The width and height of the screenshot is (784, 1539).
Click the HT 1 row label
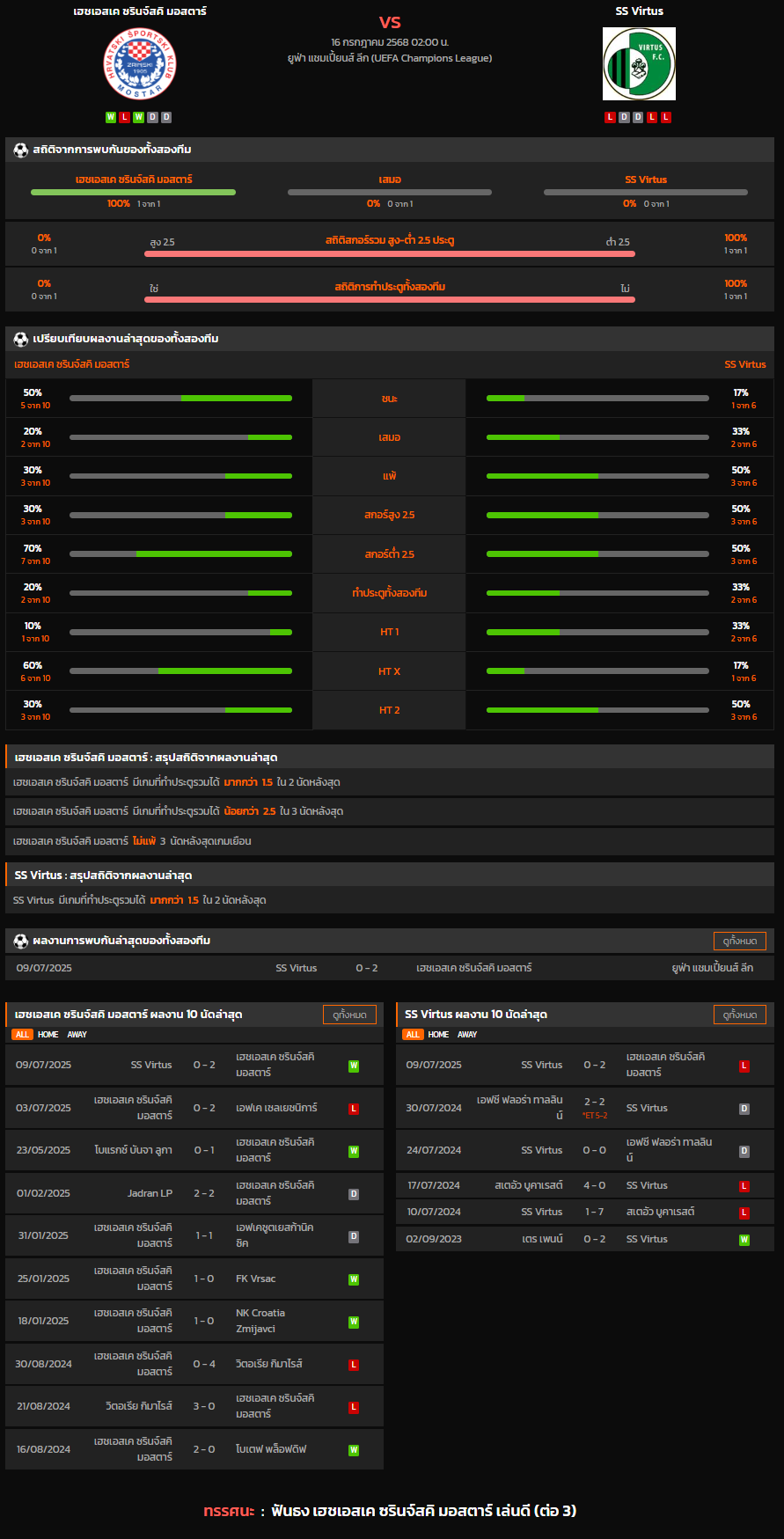click(390, 632)
